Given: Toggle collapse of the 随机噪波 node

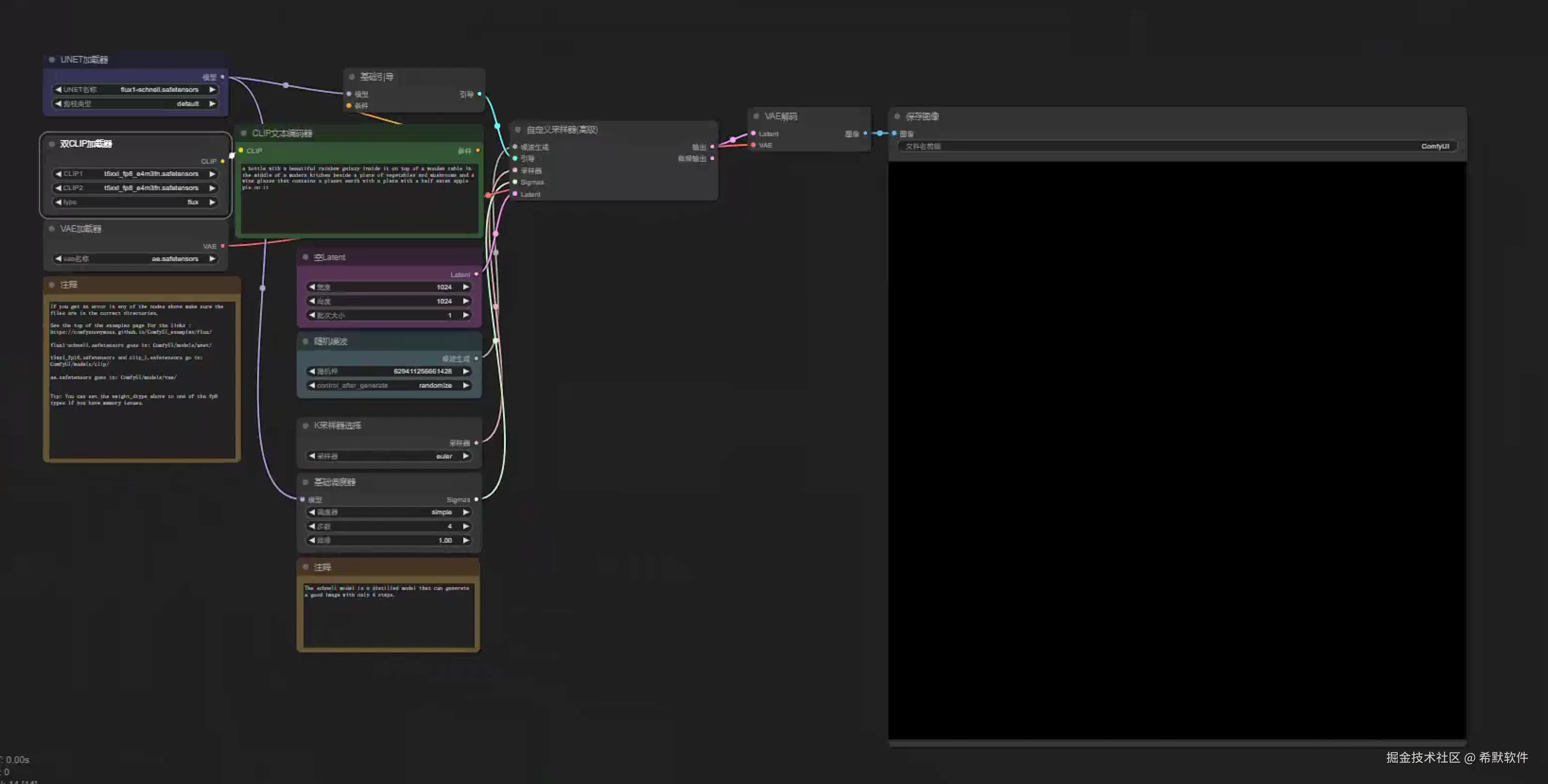Looking at the screenshot, I should point(306,341).
